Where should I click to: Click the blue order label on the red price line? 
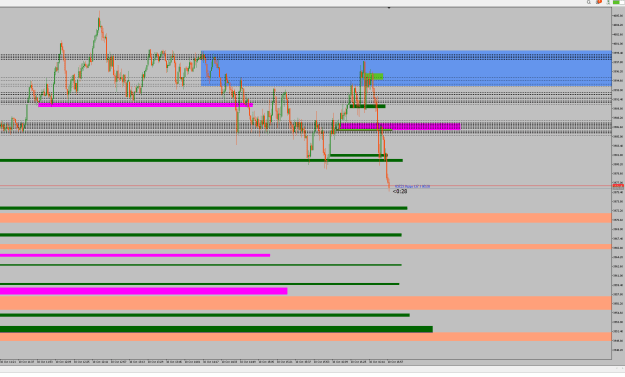coord(413,186)
